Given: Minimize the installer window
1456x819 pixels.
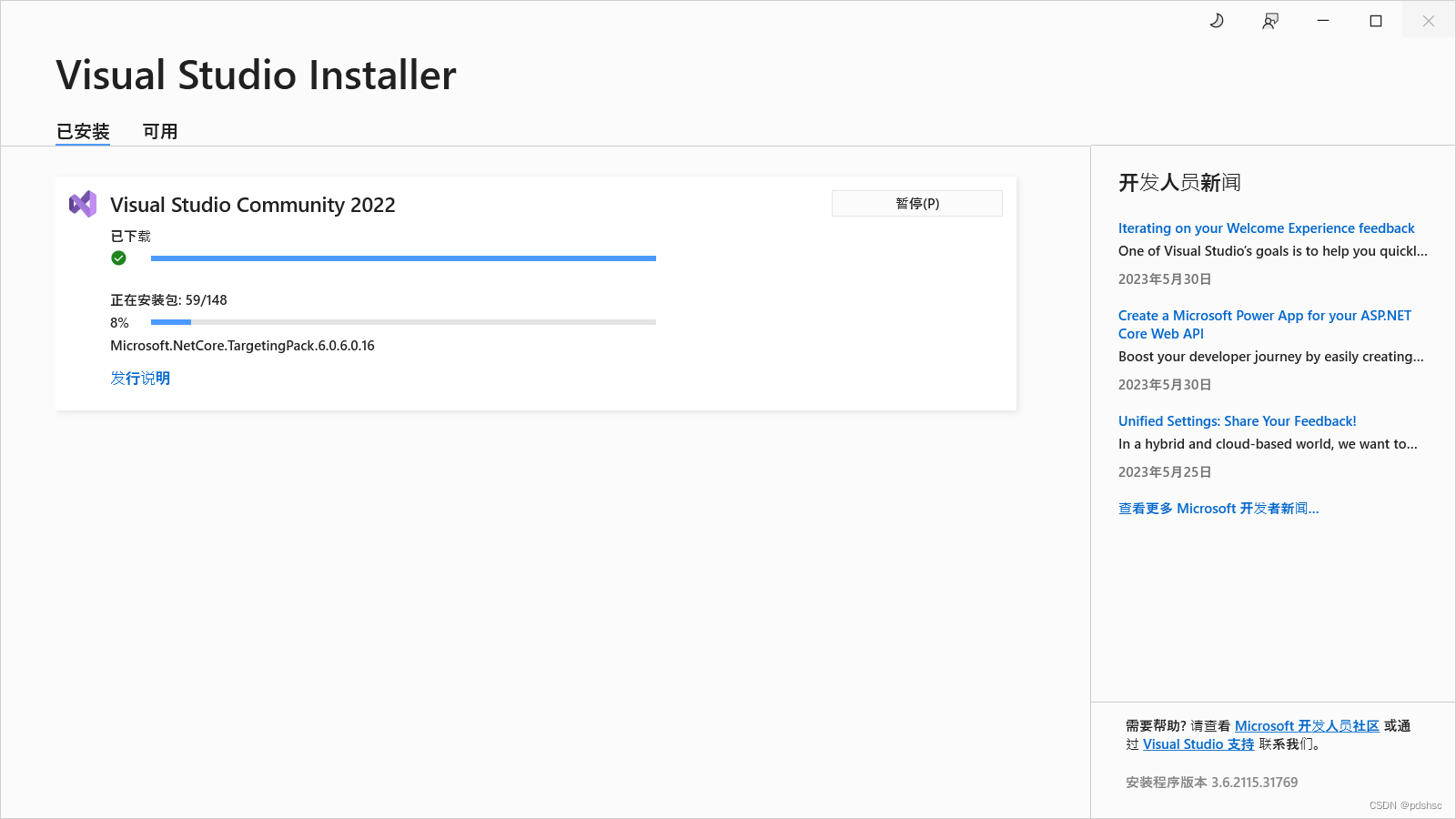Looking at the screenshot, I should point(1323,20).
